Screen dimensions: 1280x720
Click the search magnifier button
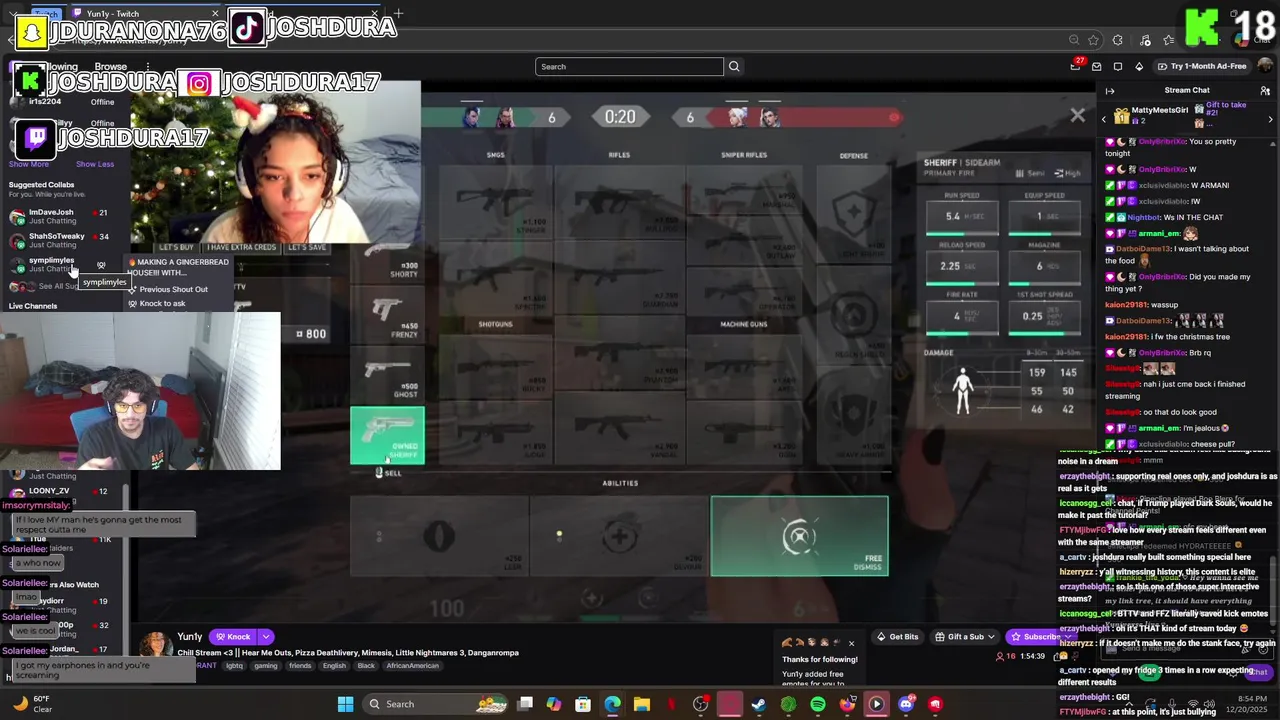(x=734, y=66)
